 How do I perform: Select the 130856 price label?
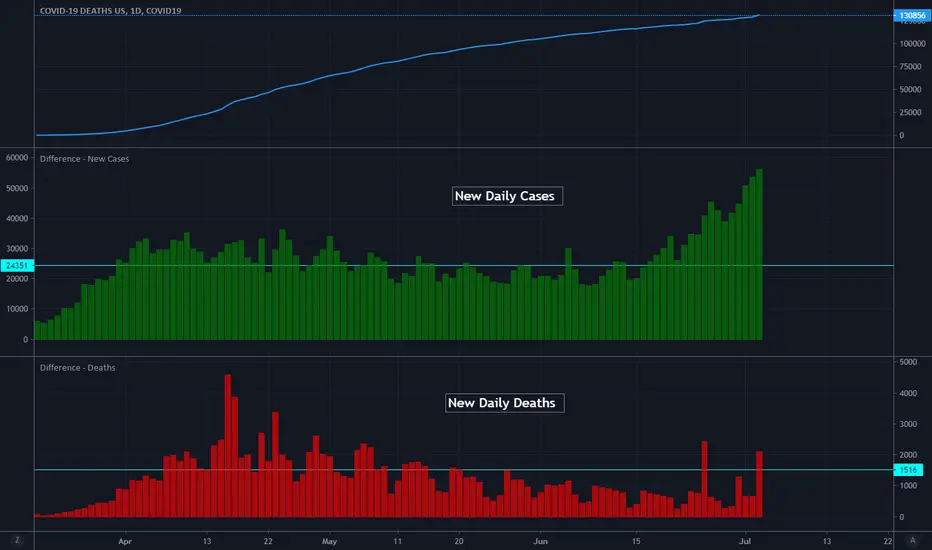(912, 15)
